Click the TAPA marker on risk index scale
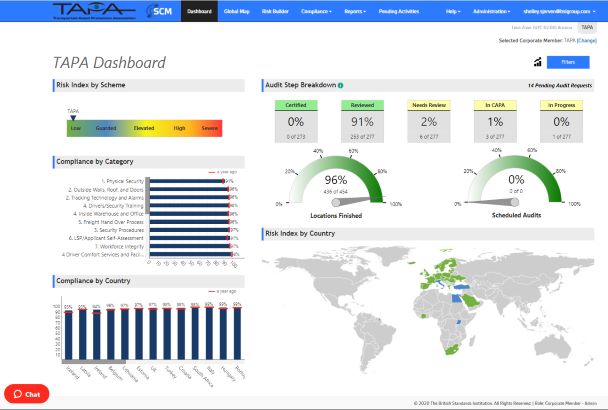This screenshot has width=608, height=410. (73, 115)
